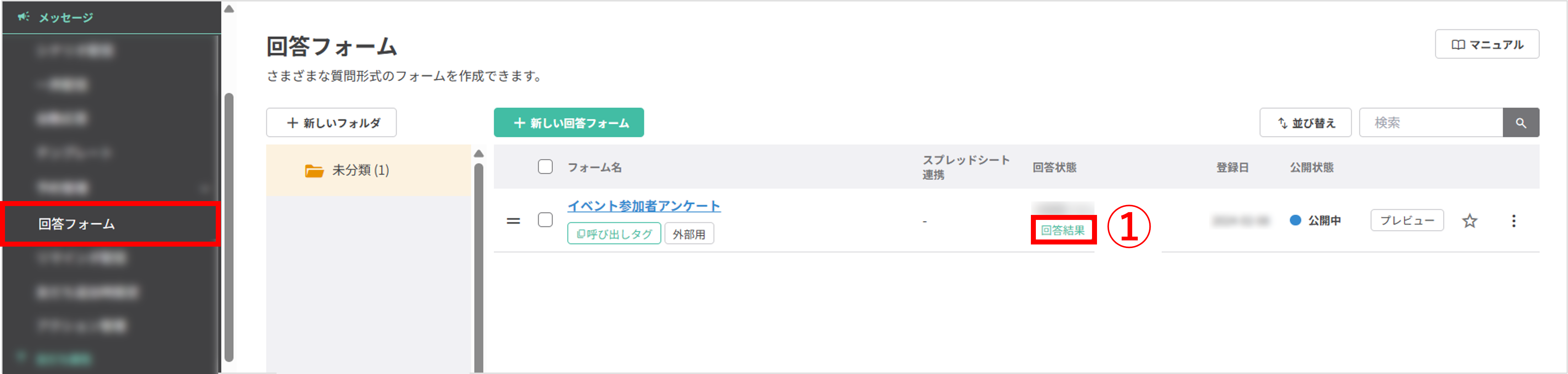The image size is (1568, 374).
Task: Click the megaphone icon next to メッセージ
Action: pos(23,17)
